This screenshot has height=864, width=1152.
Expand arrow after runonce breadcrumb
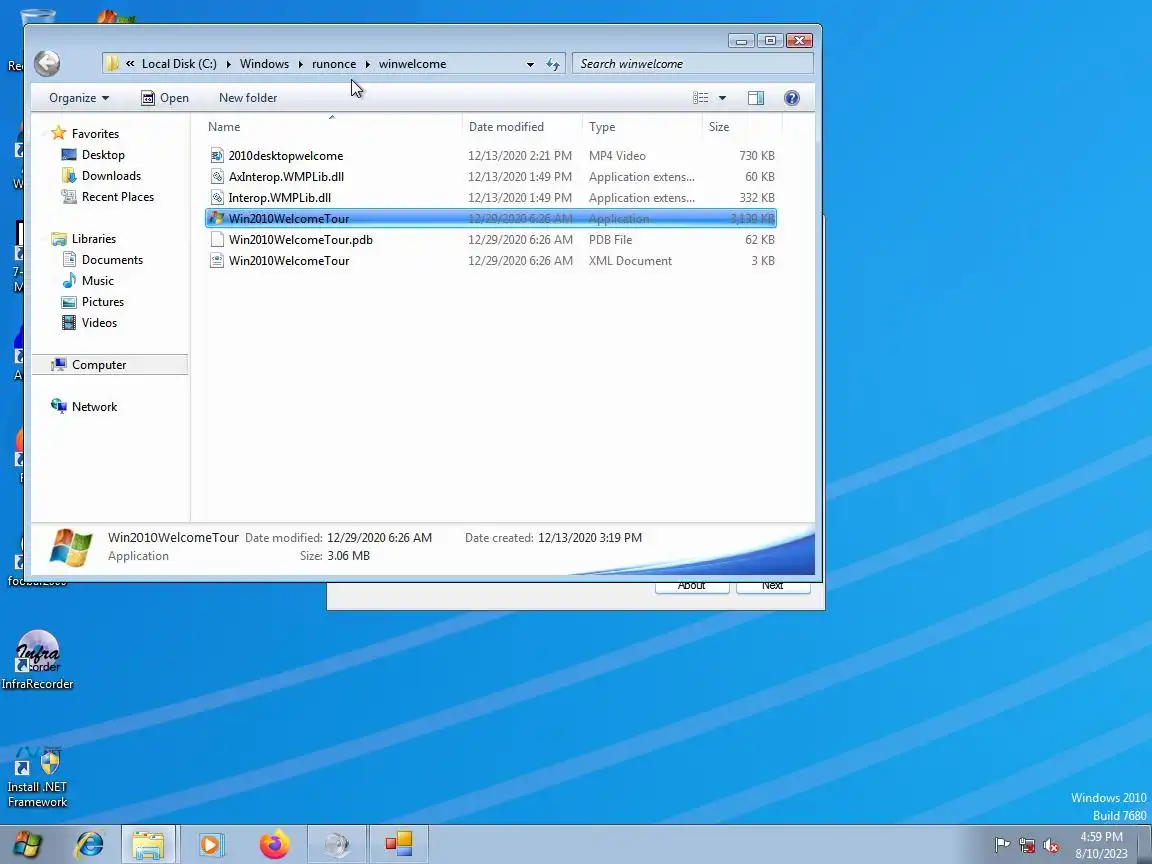tap(367, 64)
